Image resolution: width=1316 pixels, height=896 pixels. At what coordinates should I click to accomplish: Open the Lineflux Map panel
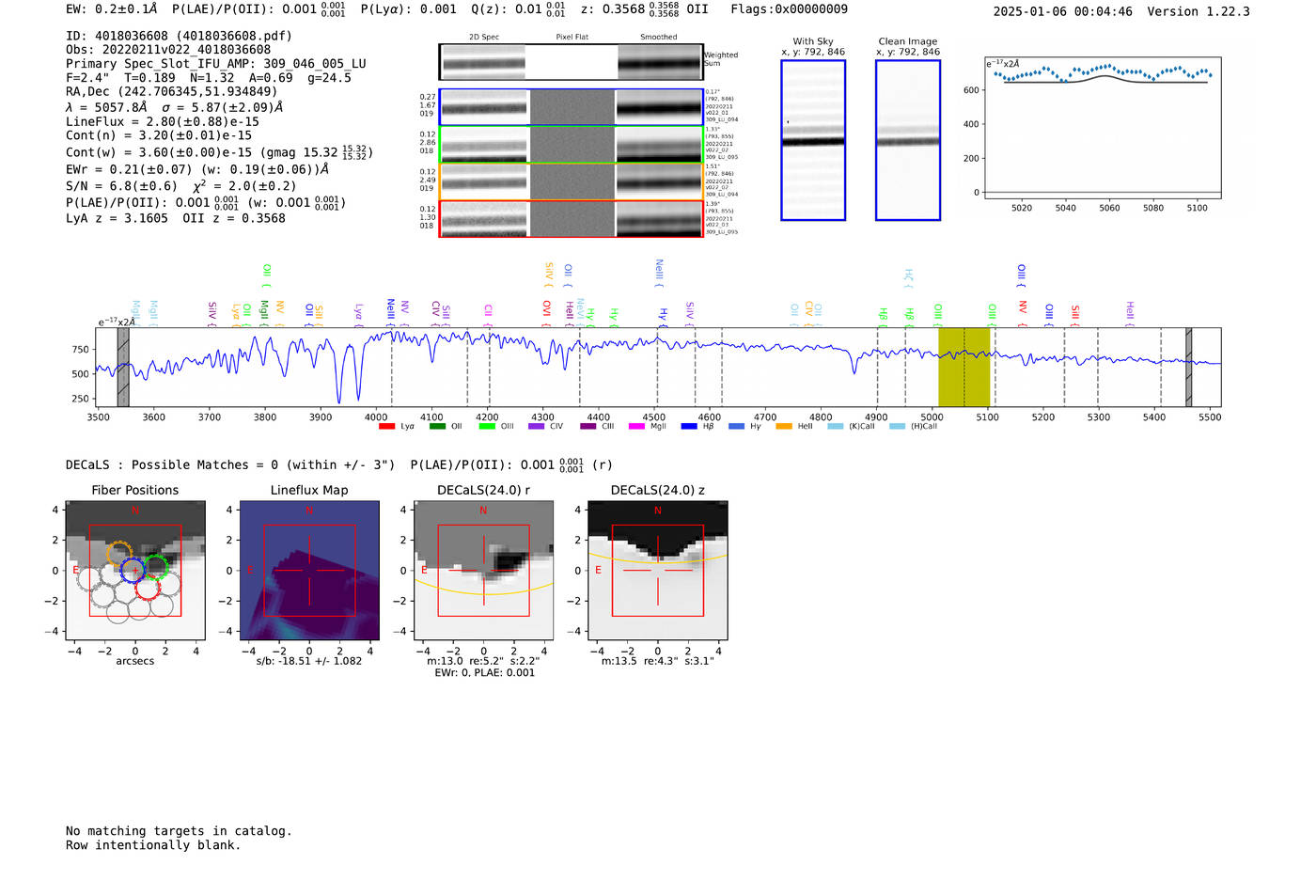coord(309,571)
